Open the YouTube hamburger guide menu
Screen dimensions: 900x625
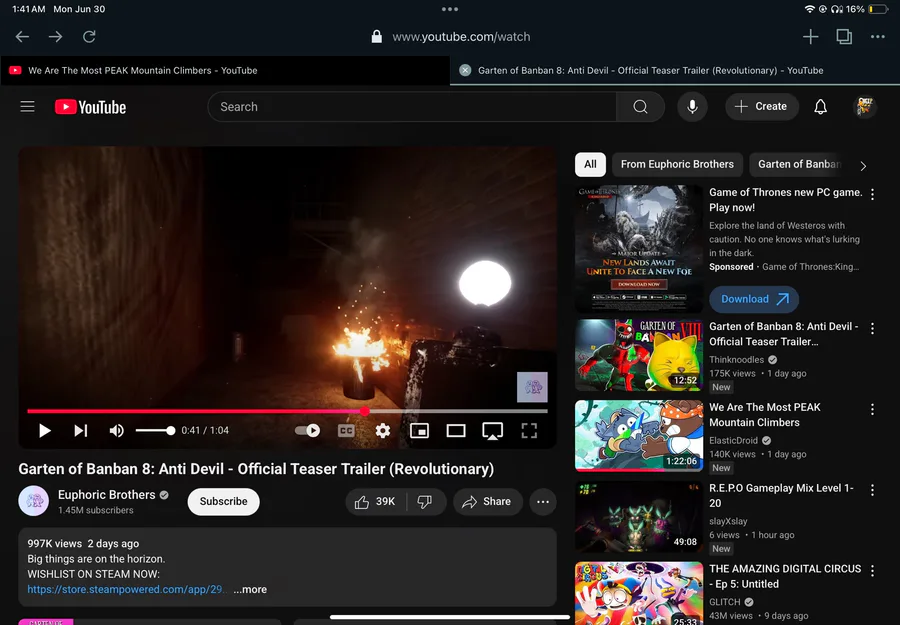point(28,107)
